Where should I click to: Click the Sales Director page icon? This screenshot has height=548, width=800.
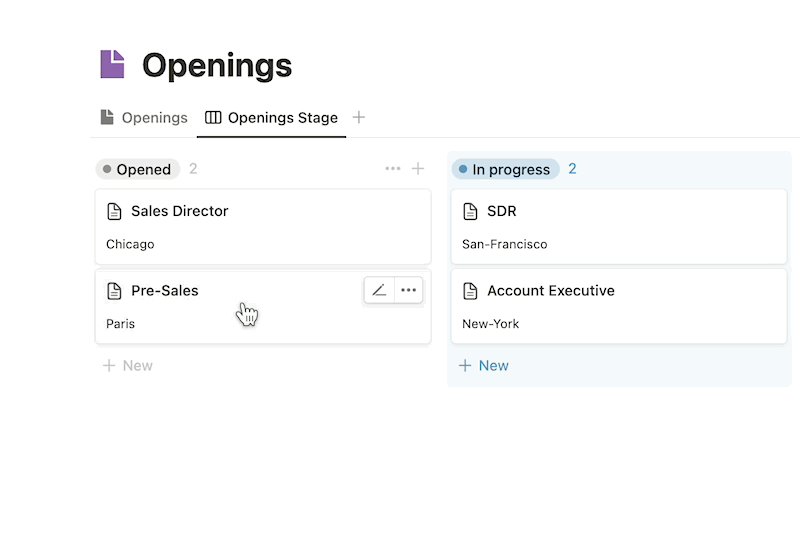point(114,211)
